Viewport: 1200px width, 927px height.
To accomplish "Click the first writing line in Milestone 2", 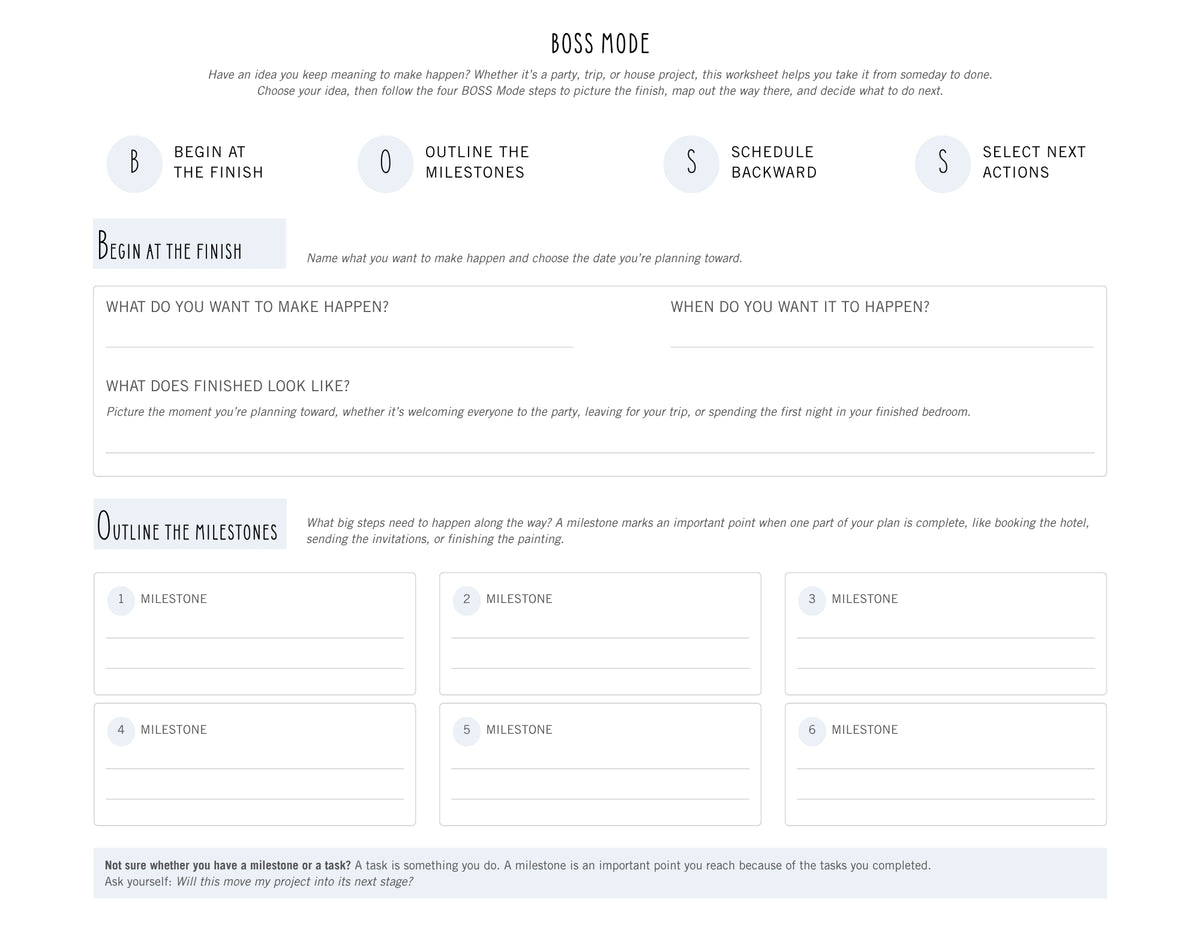I will [600, 638].
